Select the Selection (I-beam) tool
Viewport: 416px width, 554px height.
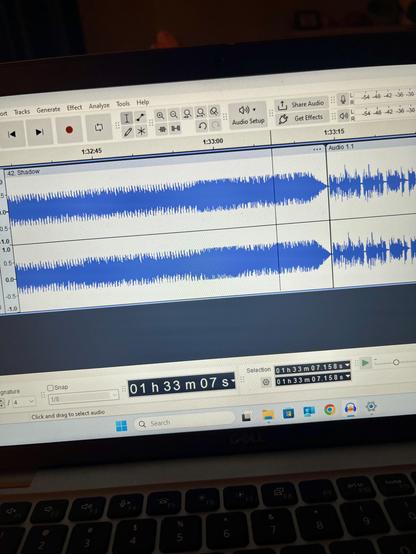tap(126, 118)
